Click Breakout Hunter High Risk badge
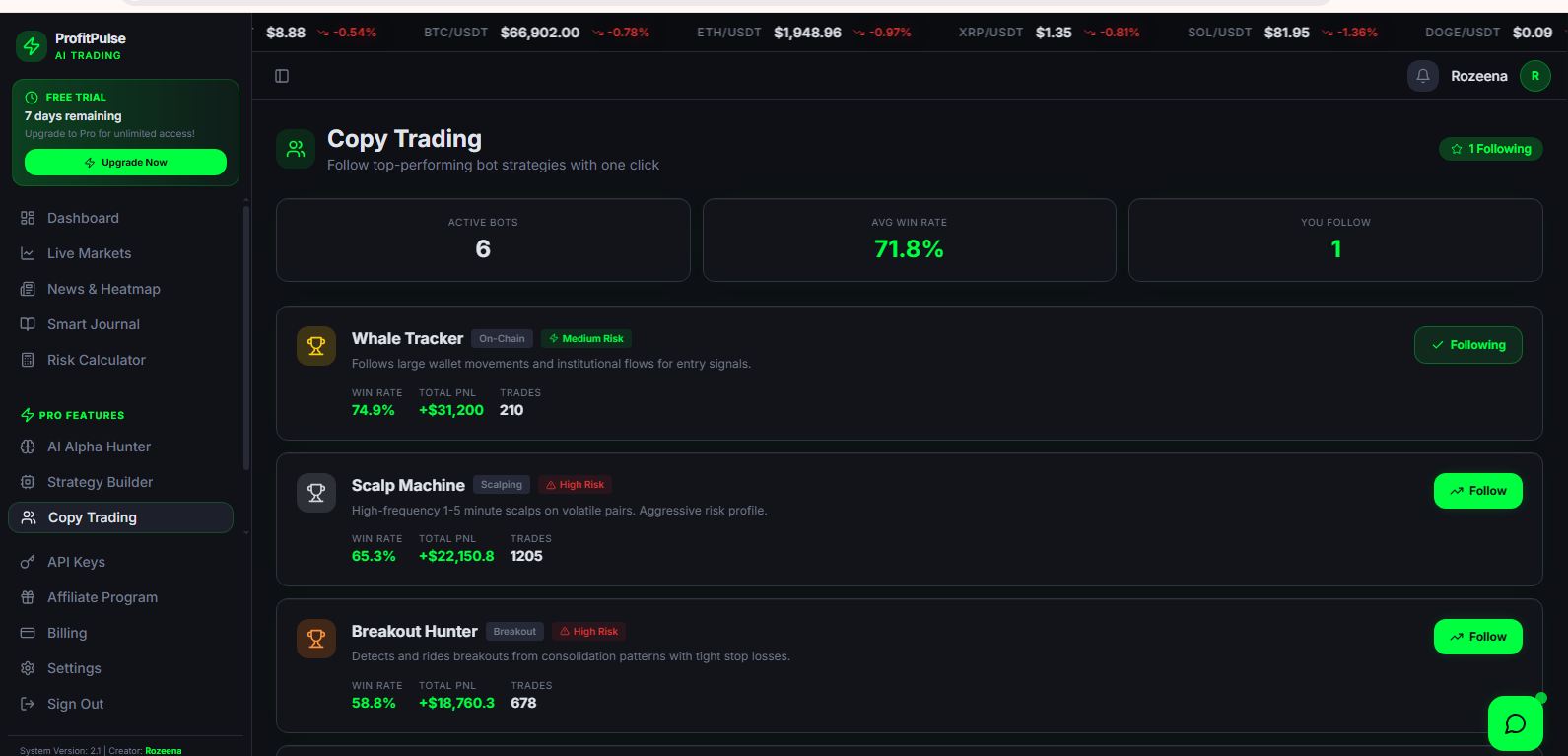This screenshot has width=1568, height=756. [588, 632]
